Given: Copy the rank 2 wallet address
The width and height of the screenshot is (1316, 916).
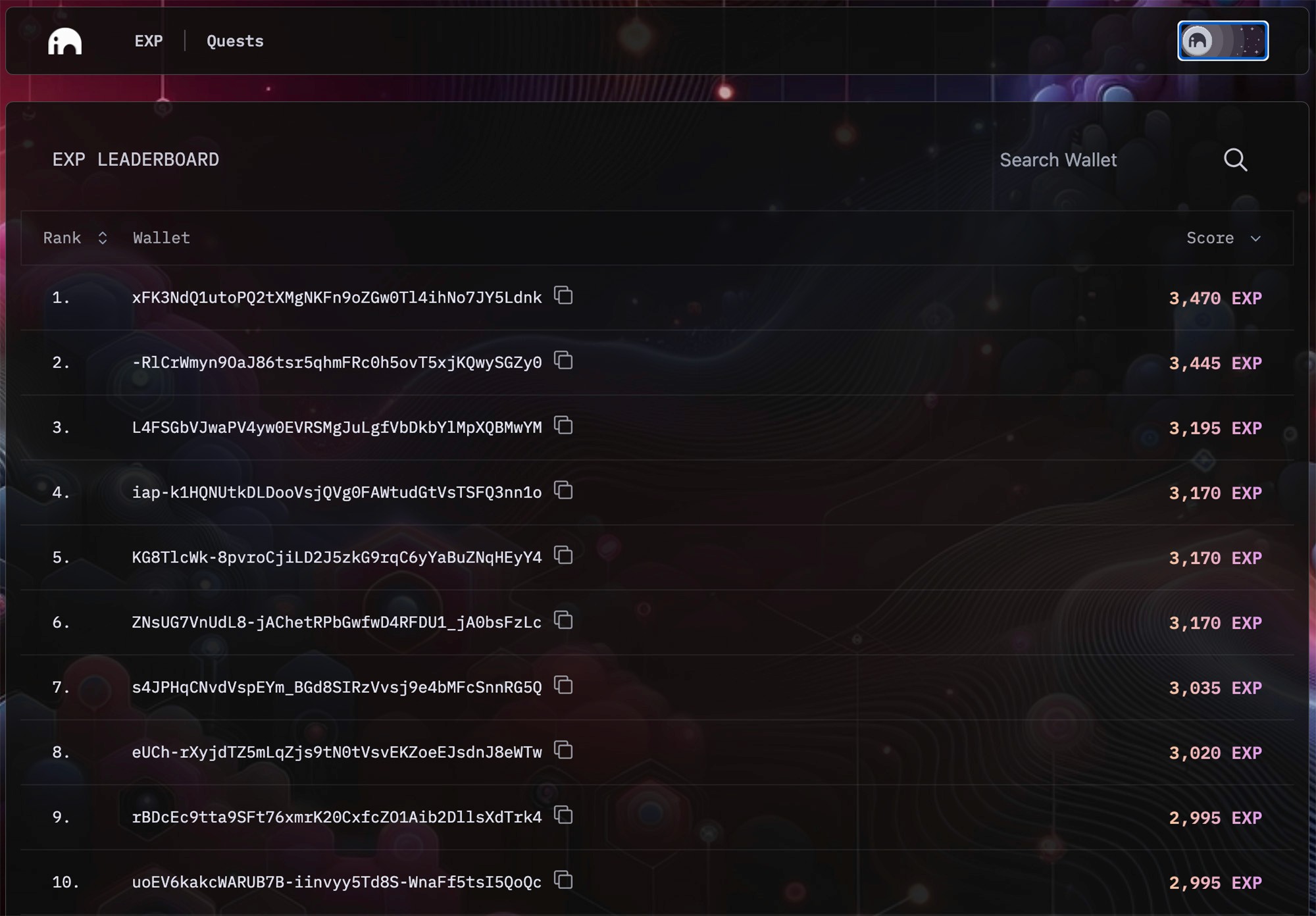Looking at the screenshot, I should point(563,361).
